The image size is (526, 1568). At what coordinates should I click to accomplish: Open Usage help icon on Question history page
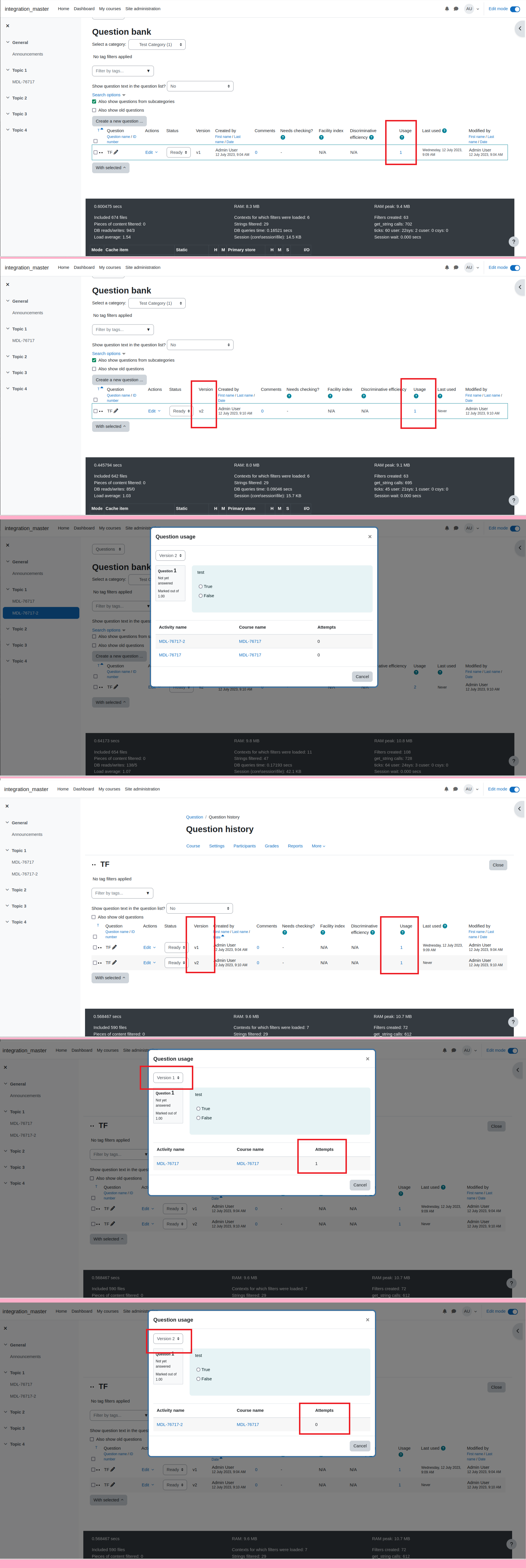pos(402,933)
